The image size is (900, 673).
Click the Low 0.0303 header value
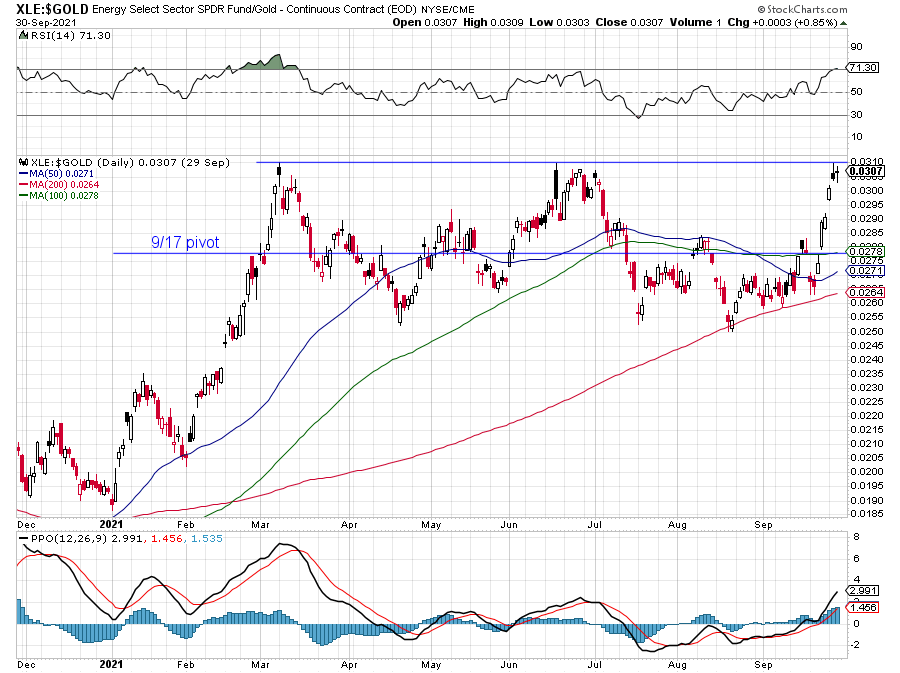559,23
